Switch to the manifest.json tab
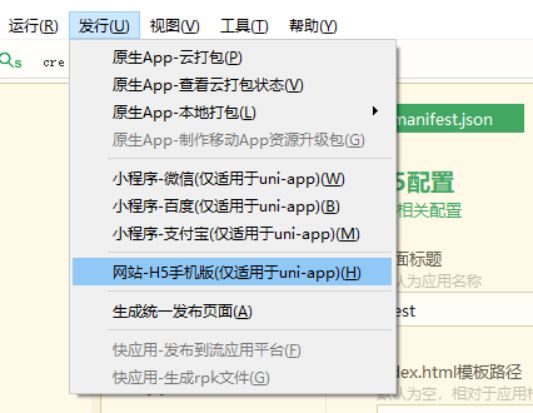Image resolution: width=533 pixels, height=413 pixels. tap(460, 119)
